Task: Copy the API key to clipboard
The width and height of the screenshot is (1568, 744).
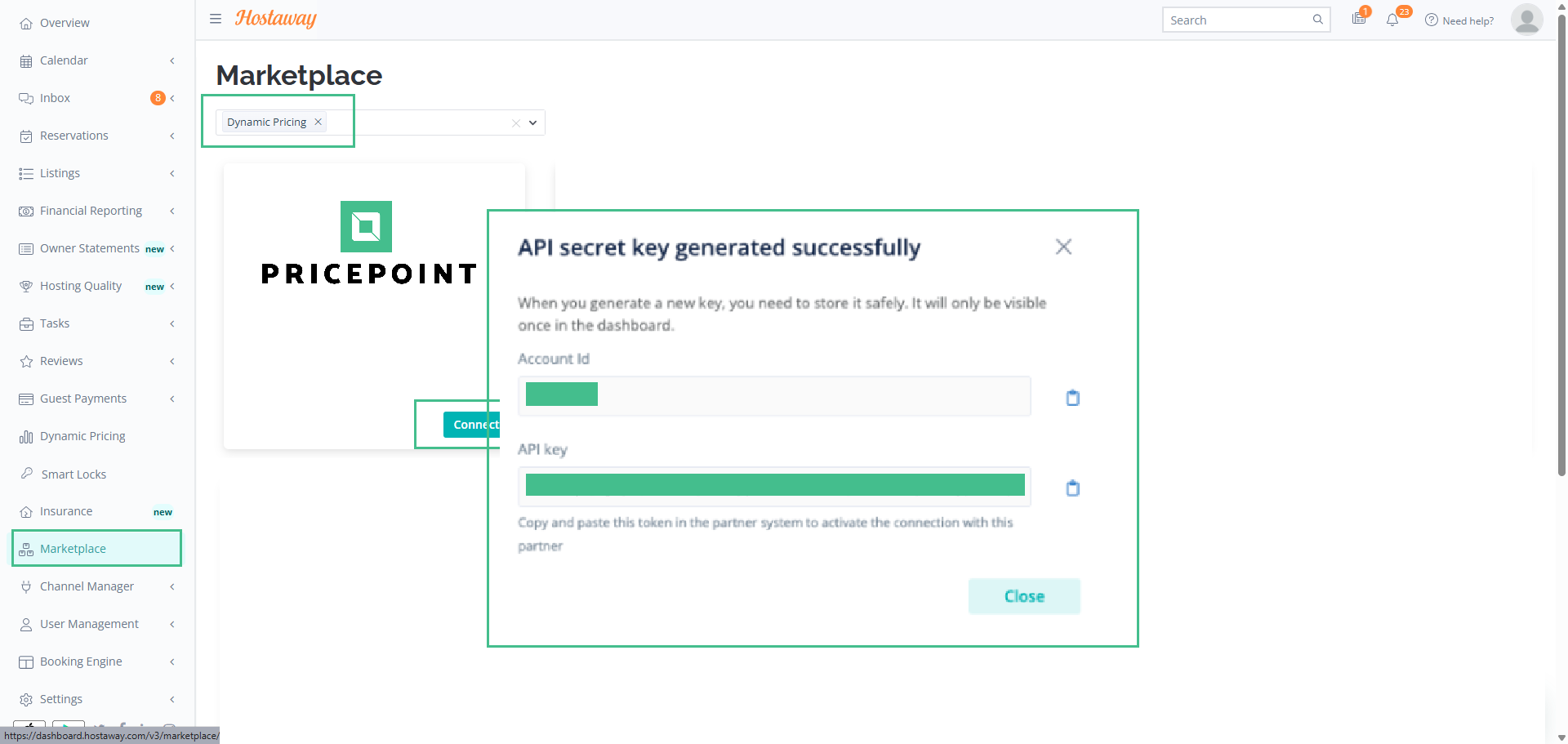Action: pyautogui.click(x=1072, y=488)
